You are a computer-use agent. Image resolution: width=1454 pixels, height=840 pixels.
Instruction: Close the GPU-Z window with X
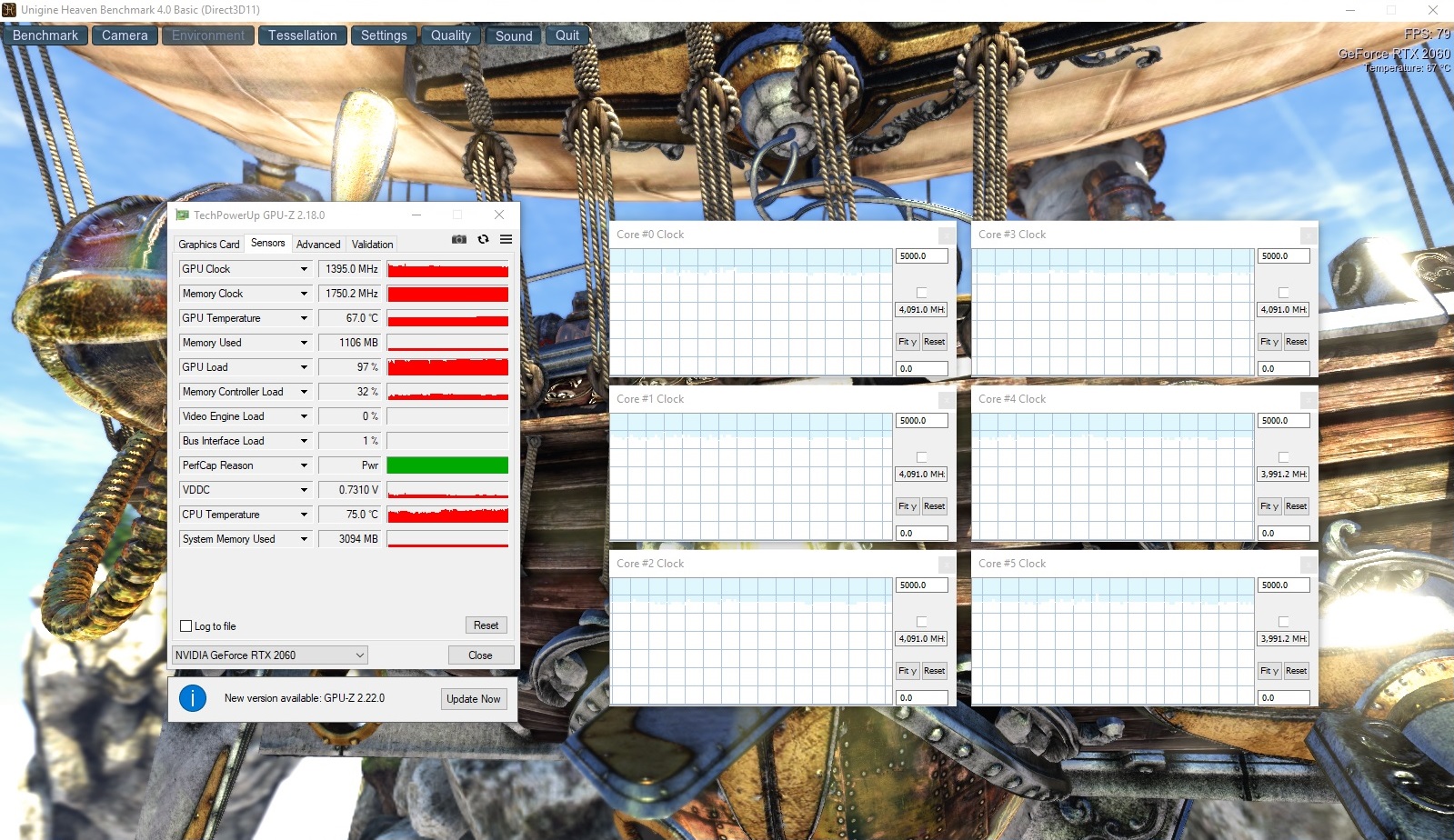point(499,215)
